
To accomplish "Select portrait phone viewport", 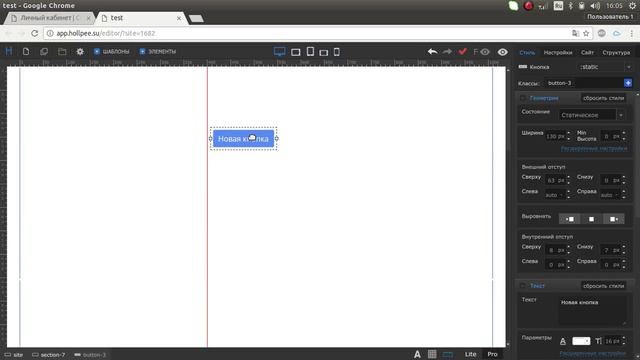I will pyautogui.click(x=337, y=52).
